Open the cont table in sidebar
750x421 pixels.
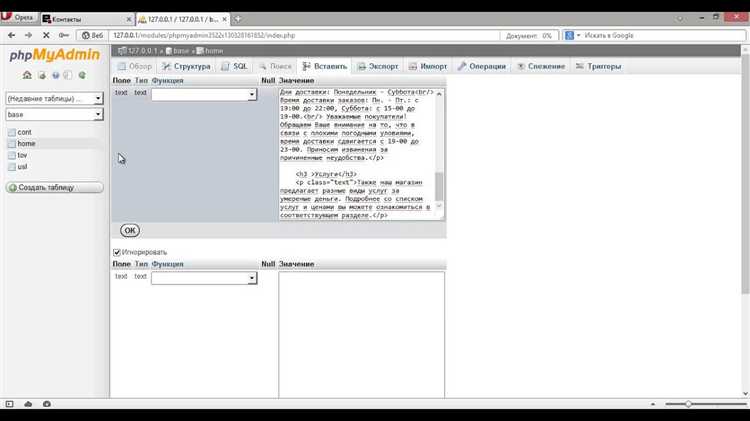tap(24, 132)
